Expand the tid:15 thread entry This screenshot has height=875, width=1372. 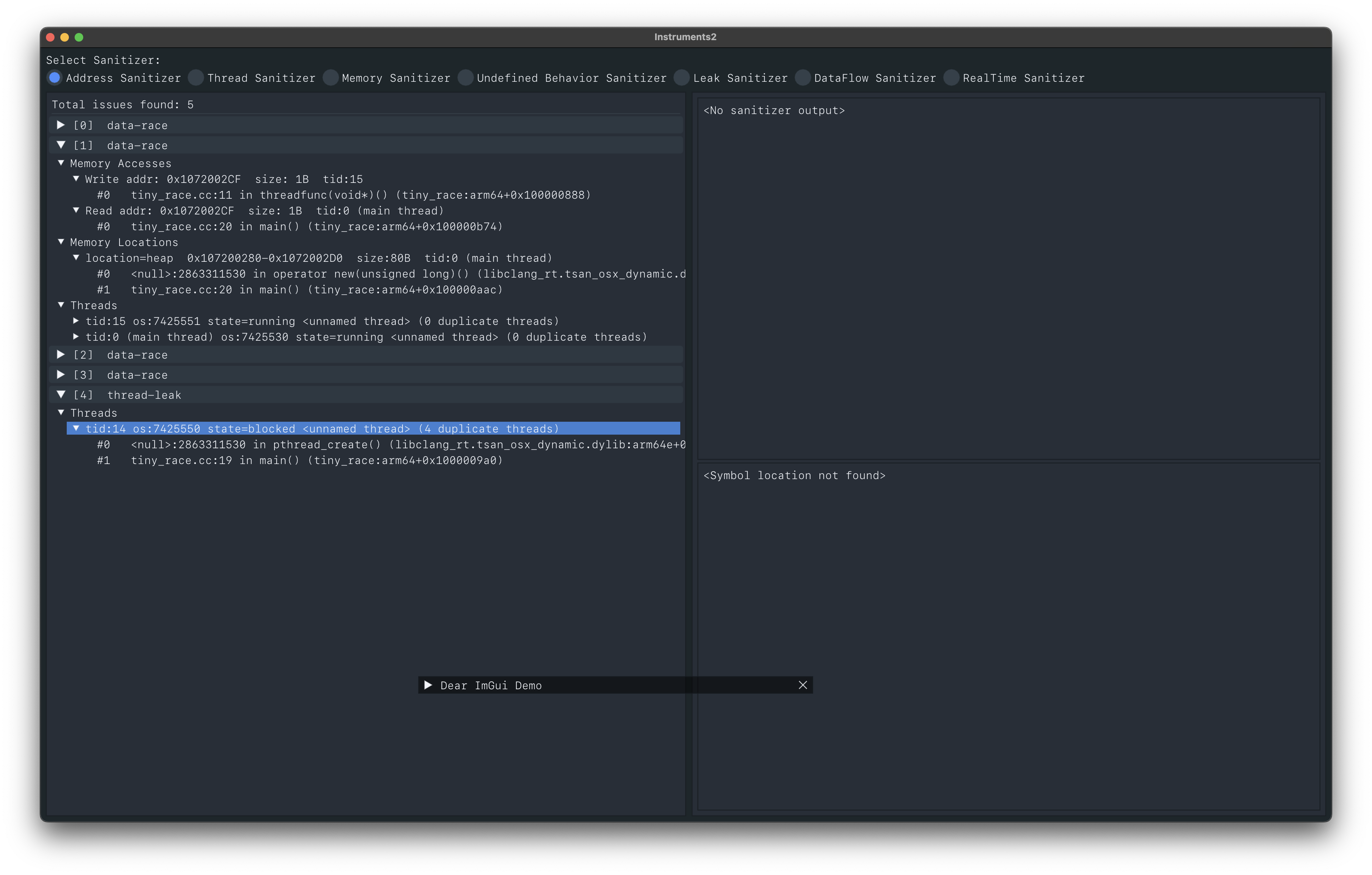coord(76,321)
